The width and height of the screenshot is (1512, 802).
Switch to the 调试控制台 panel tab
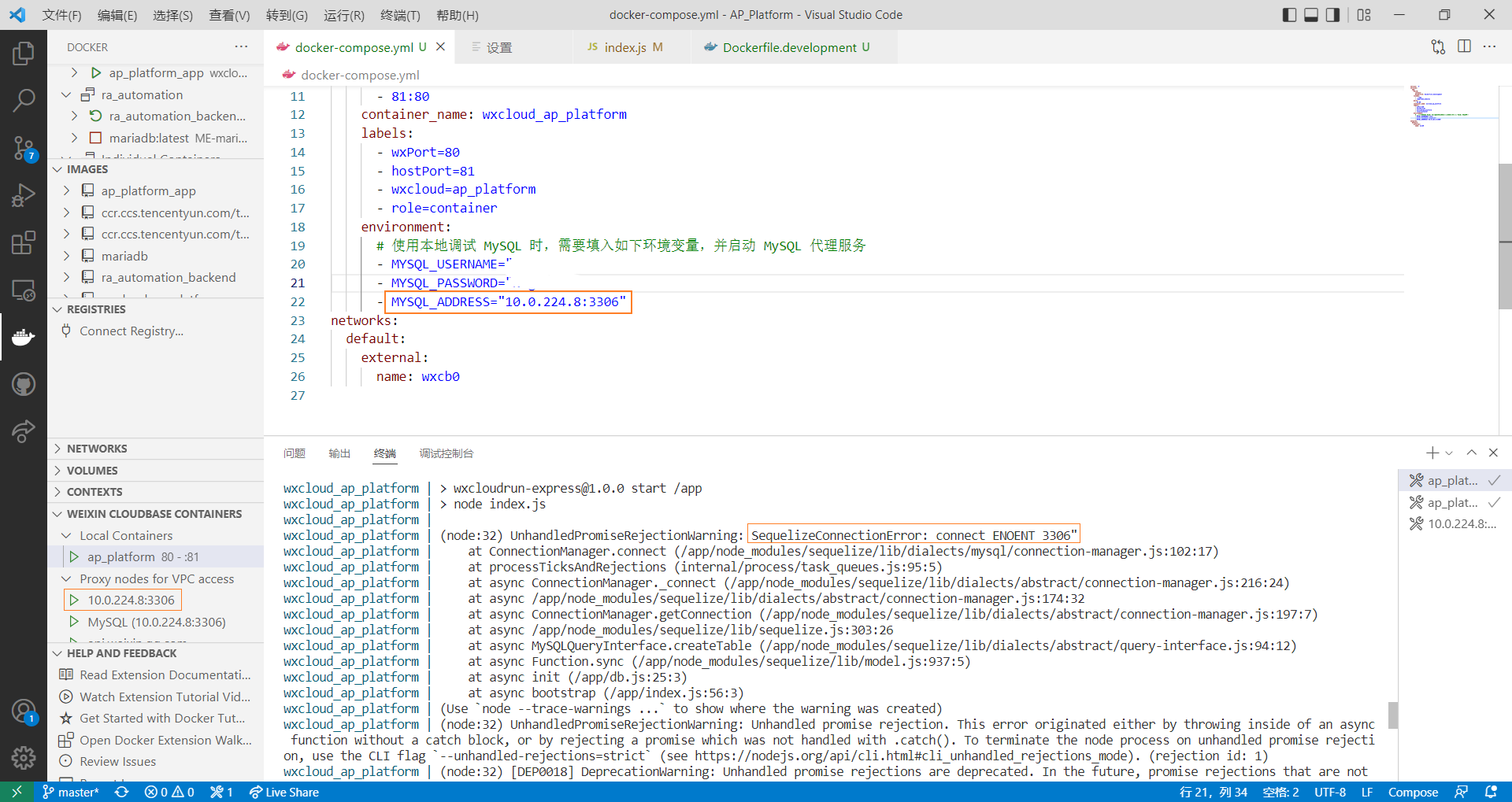tap(447, 453)
